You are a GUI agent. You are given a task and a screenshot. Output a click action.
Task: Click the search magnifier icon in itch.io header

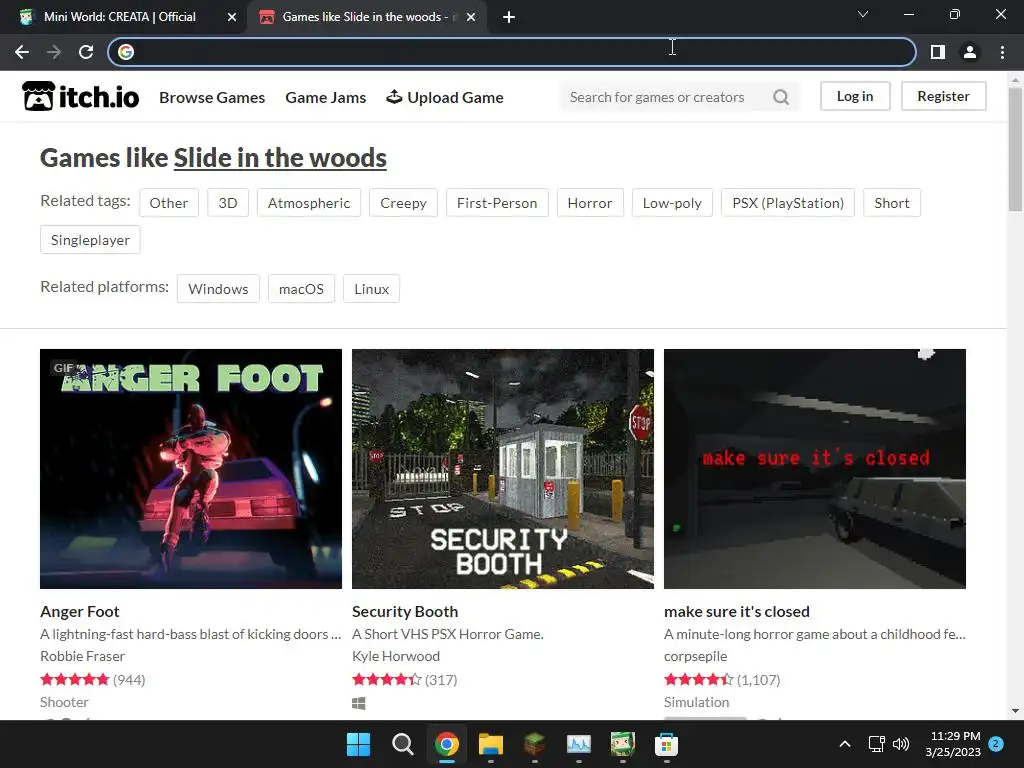coord(781,97)
